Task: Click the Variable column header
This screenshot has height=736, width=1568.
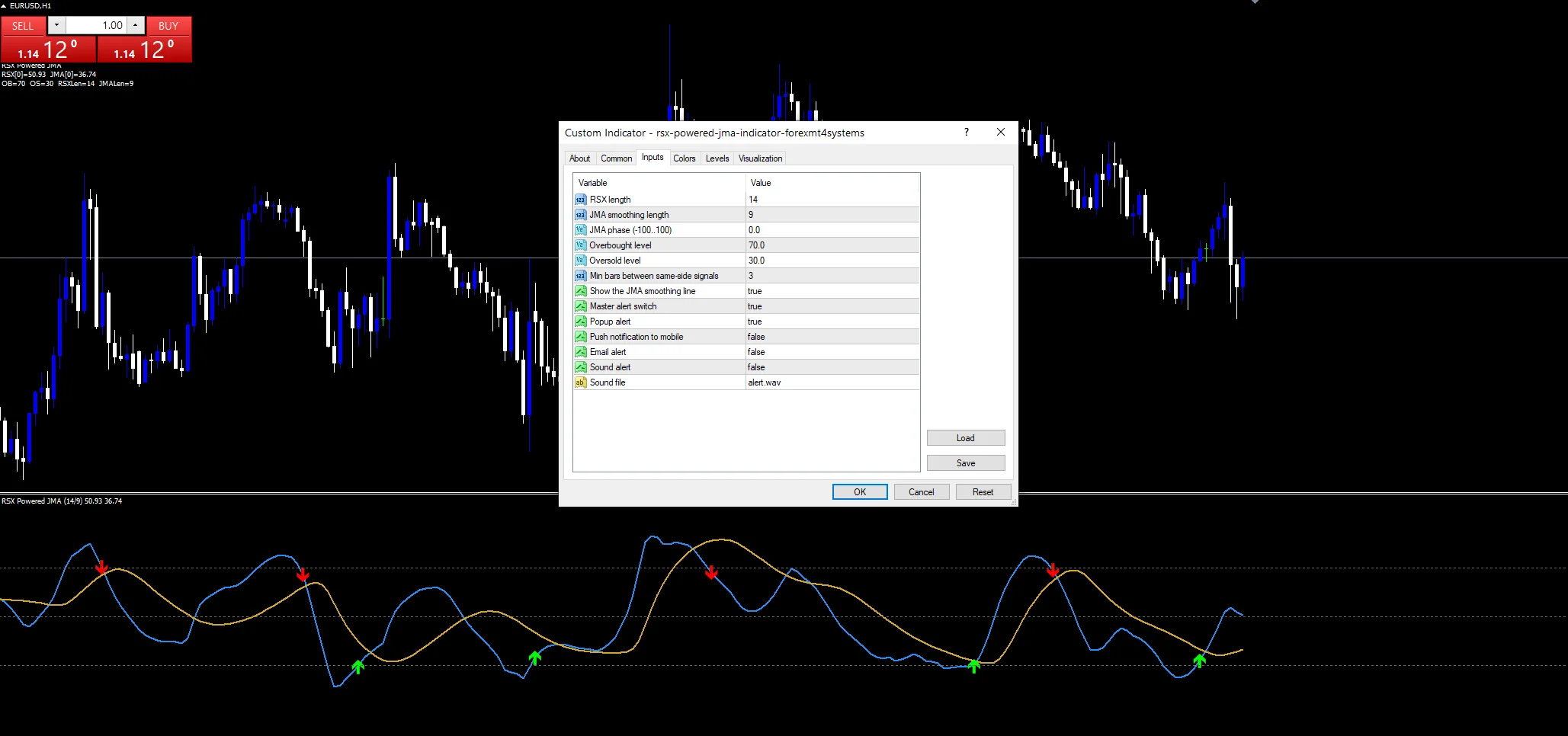Action: 659,183
